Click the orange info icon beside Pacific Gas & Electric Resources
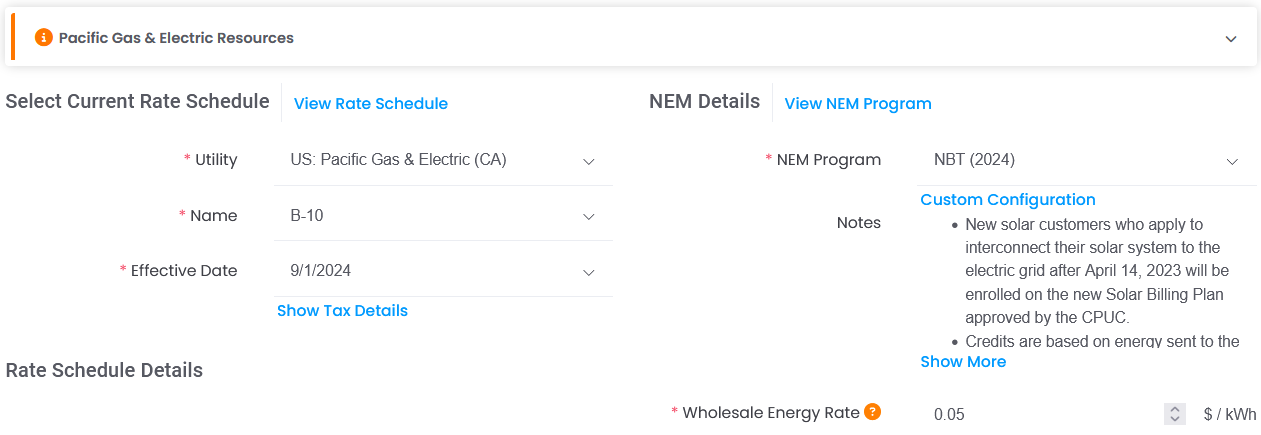The width and height of the screenshot is (1261, 435). pos(43,37)
